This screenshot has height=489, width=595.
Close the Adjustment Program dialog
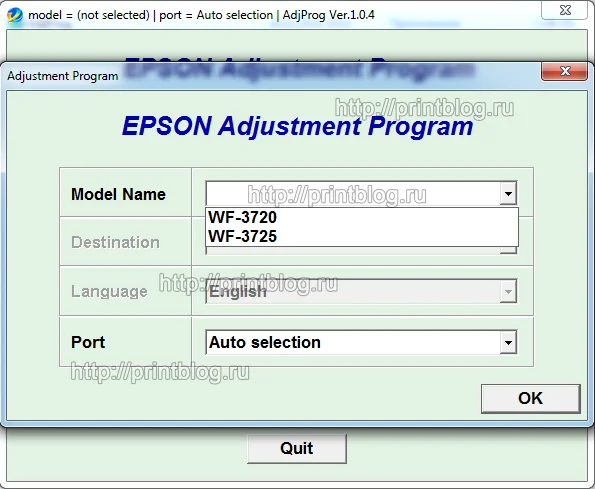pos(565,71)
